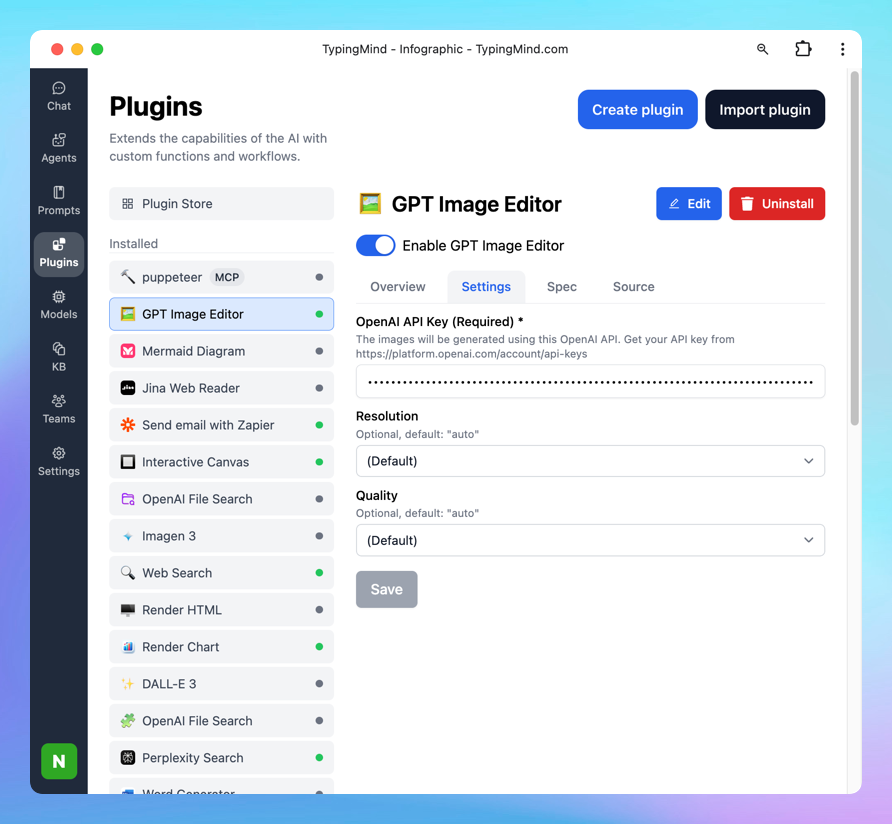Screen dimensions: 892x824
Task: Select OpenAI File Search with puzzle icon
Action: [221, 721]
